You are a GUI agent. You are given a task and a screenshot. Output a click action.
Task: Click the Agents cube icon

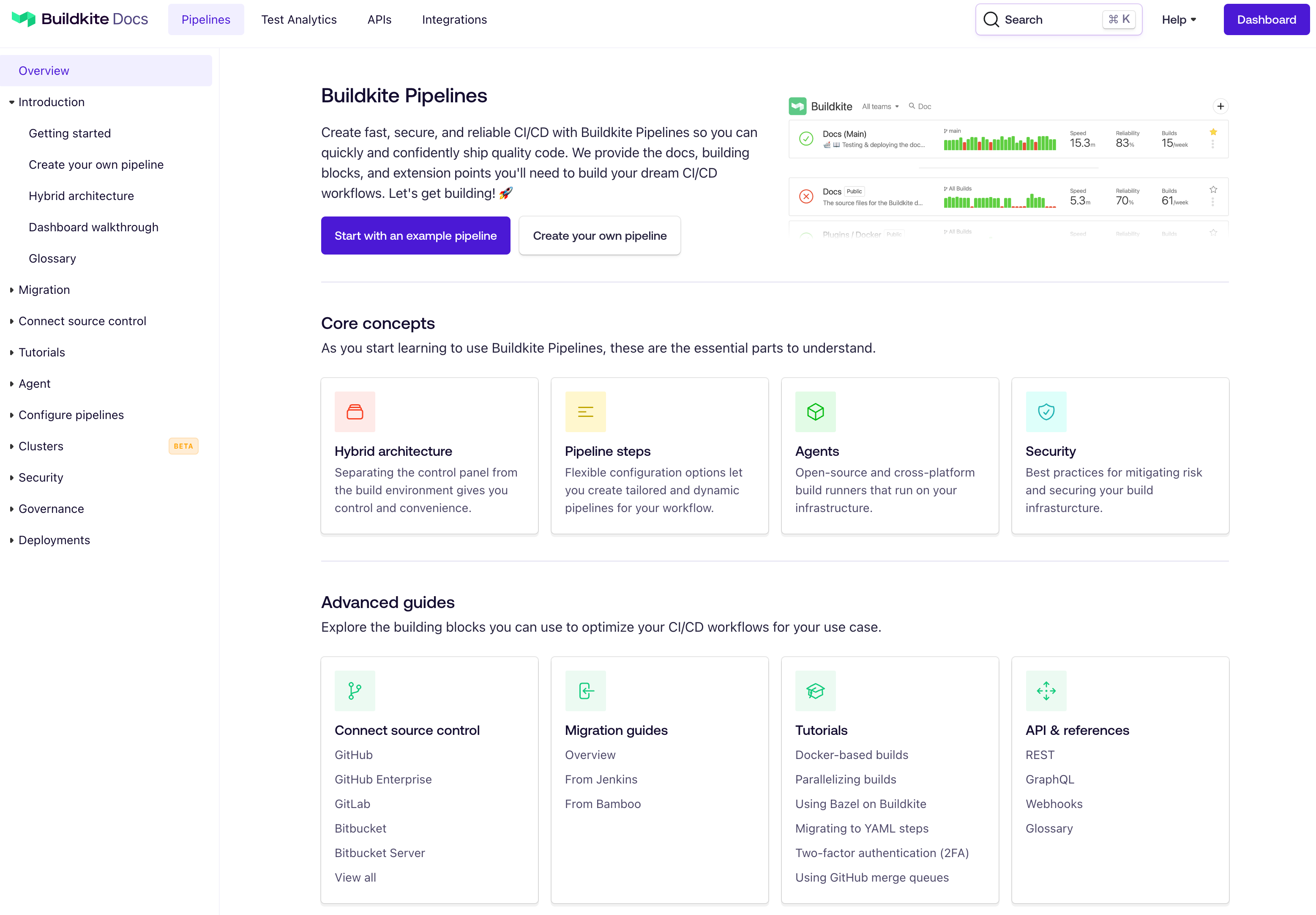[x=815, y=412]
